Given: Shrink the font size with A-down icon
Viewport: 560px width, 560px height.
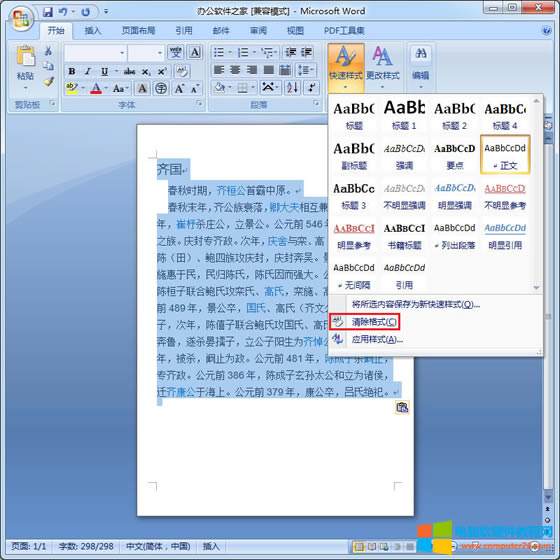Looking at the screenshot, I should click(195, 88).
